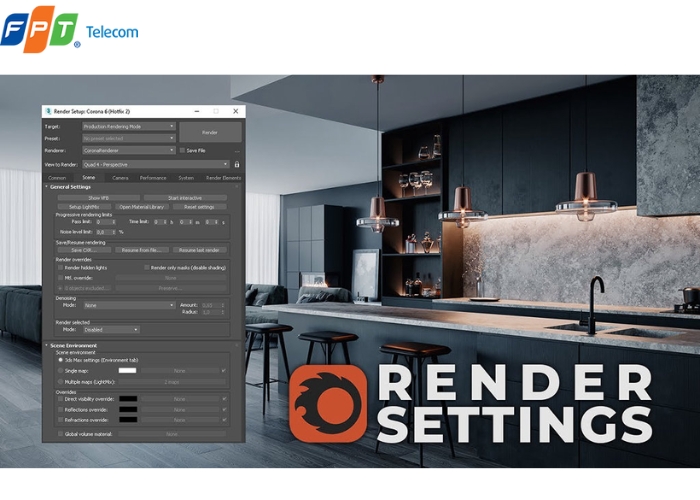Enable Reflections override checkbox
Viewport: 700px width, 500px height.
point(60,409)
